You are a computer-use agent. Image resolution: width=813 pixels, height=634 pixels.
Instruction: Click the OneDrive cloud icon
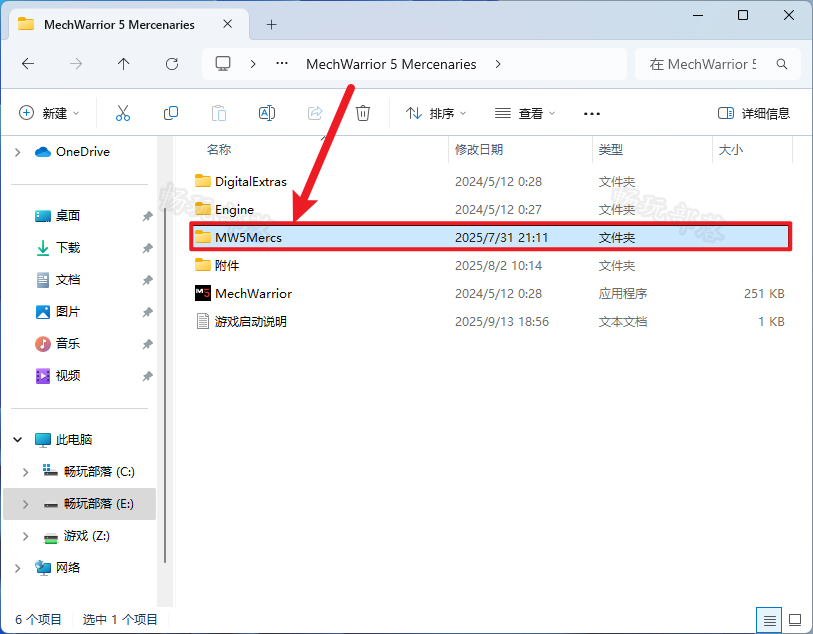coord(43,151)
